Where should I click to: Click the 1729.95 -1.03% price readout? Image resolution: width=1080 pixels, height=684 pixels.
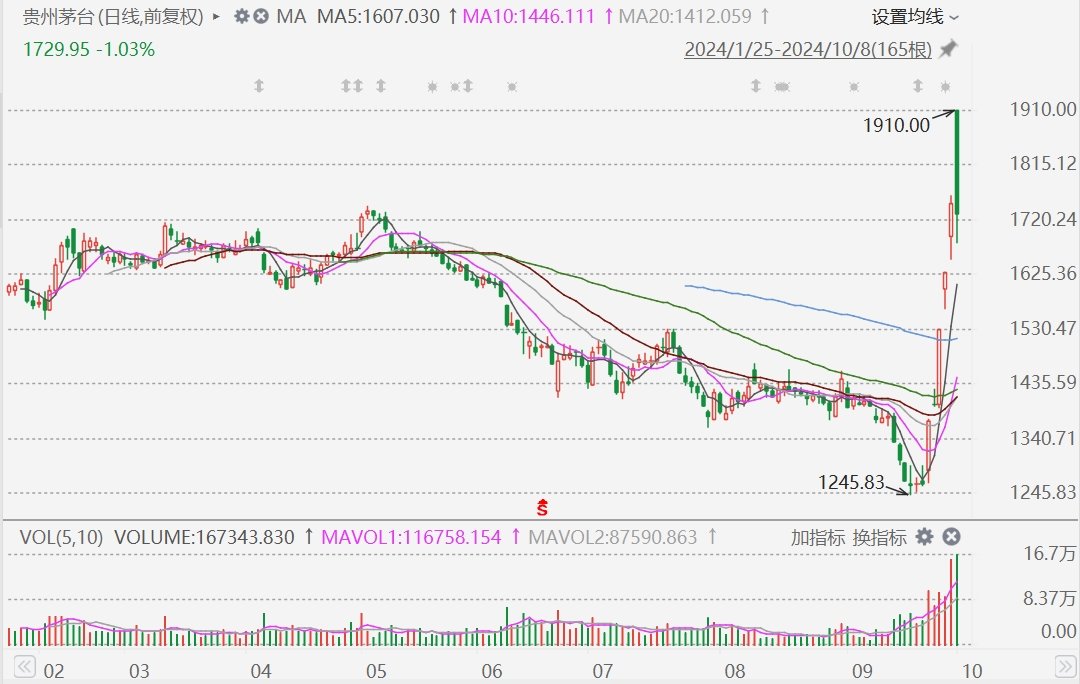click(89, 50)
